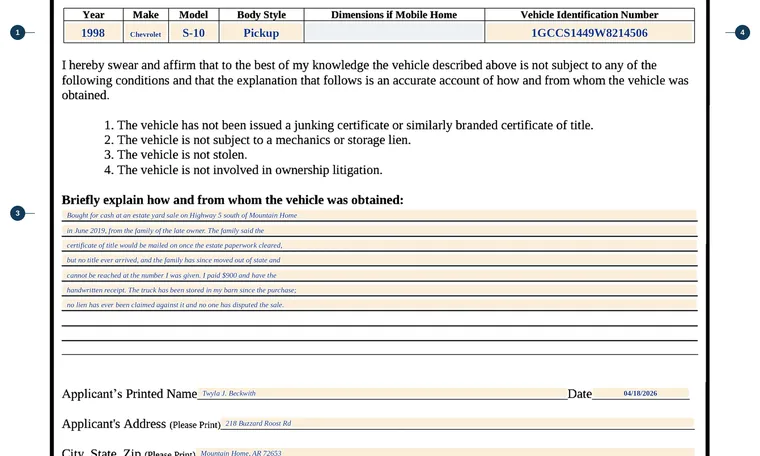
Task: Click explanation line starting 'in June 2019'
Action: [379, 231]
